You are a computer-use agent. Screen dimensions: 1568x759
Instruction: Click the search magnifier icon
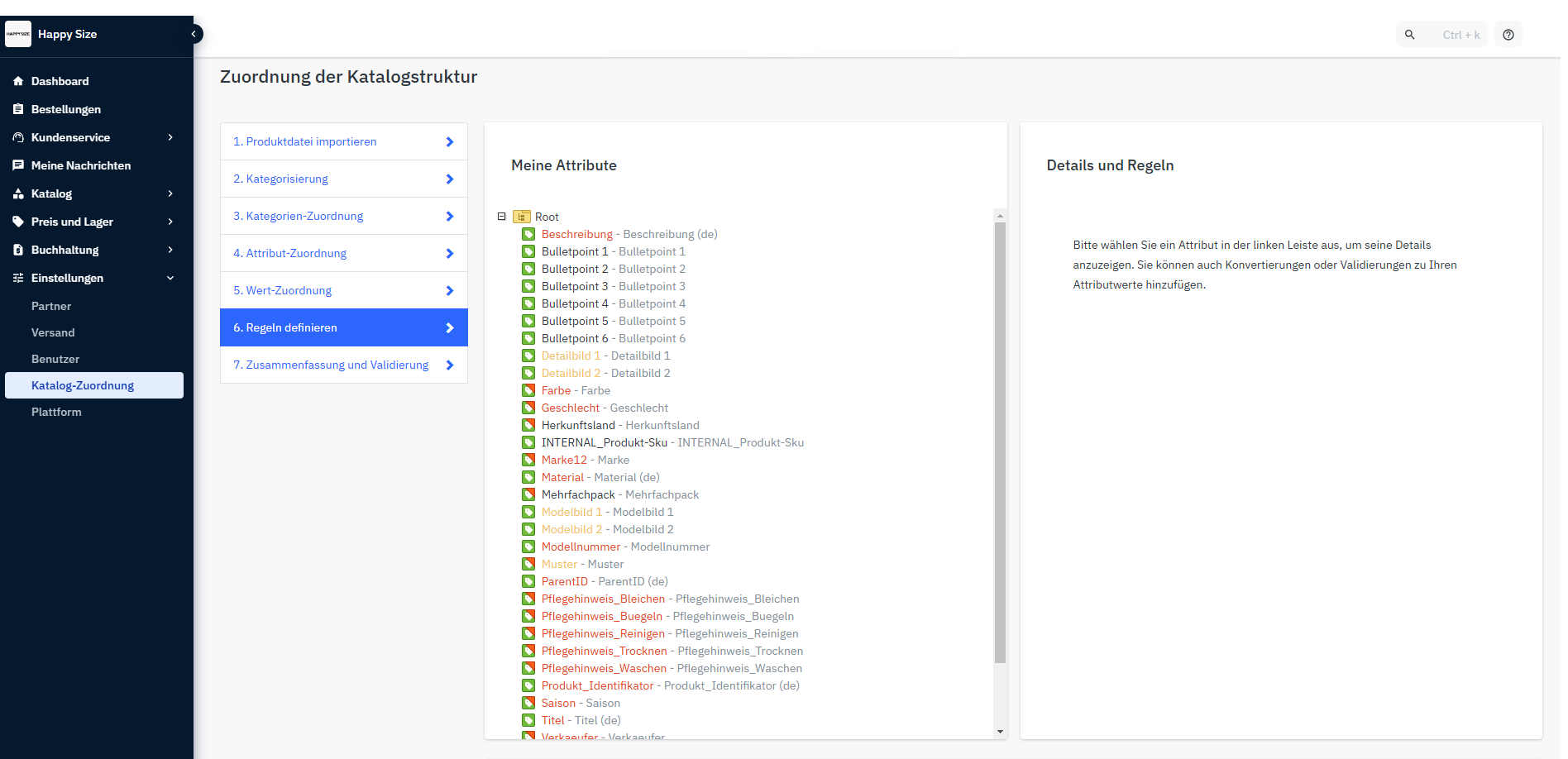(1410, 35)
